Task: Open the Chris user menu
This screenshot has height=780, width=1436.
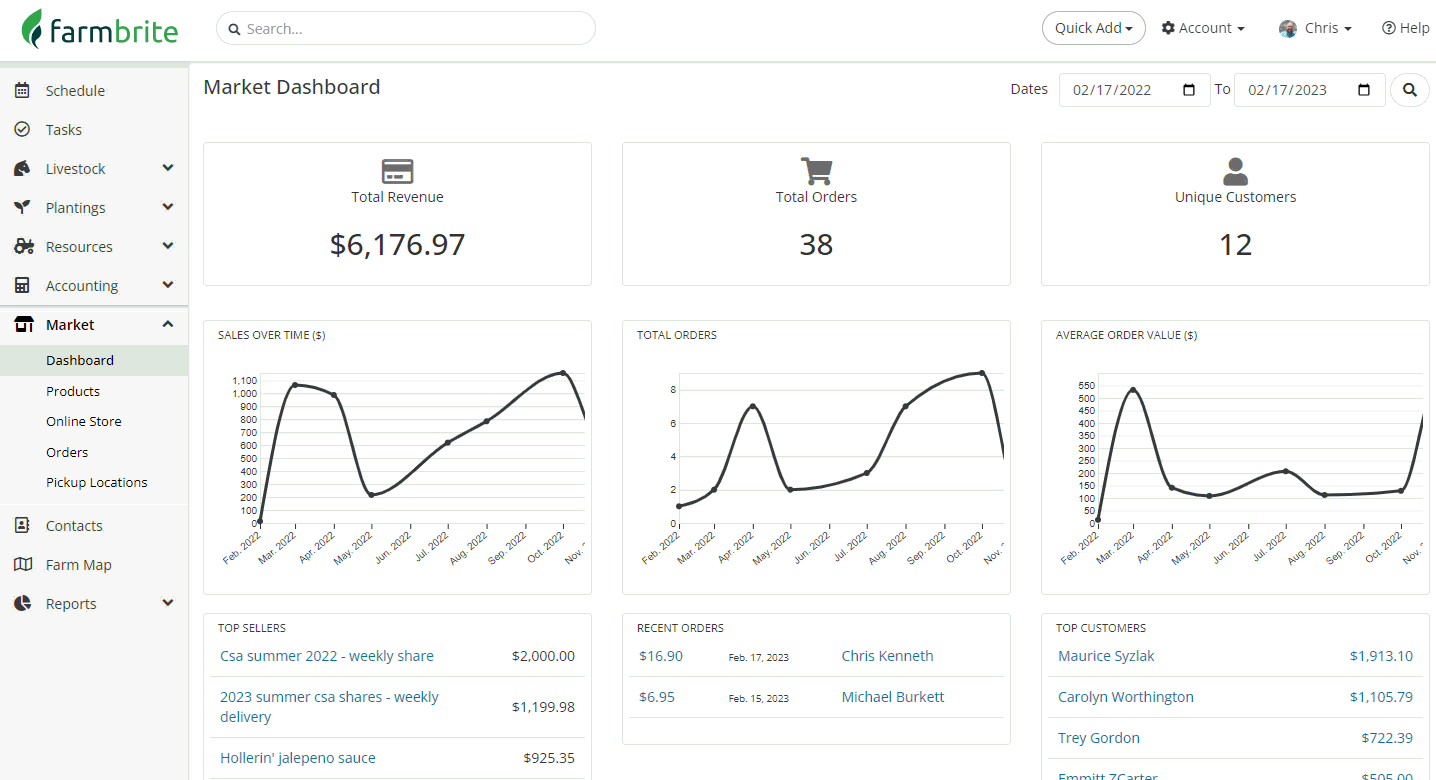Action: 1315,28
